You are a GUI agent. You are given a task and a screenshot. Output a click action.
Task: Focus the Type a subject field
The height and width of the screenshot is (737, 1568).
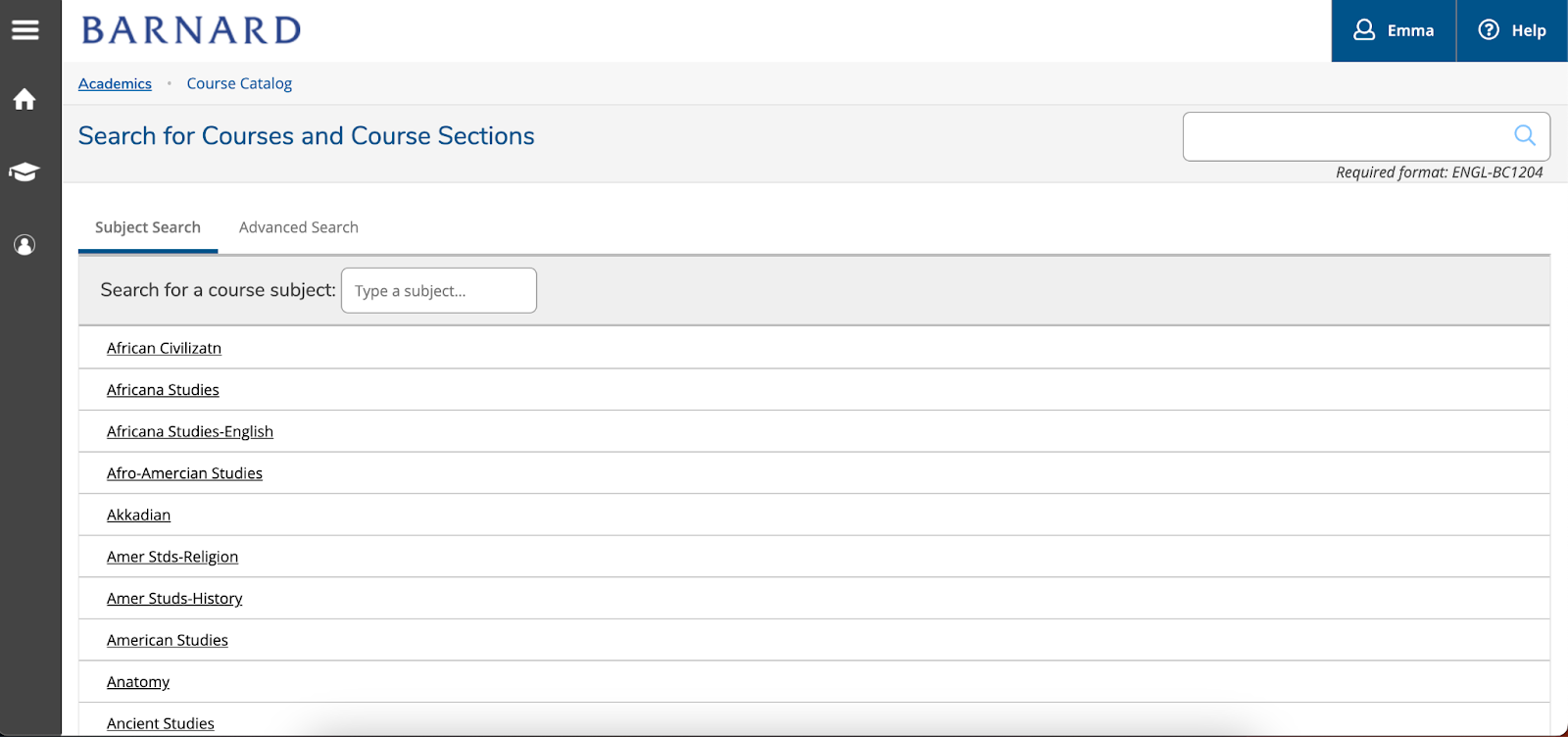point(439,290)
